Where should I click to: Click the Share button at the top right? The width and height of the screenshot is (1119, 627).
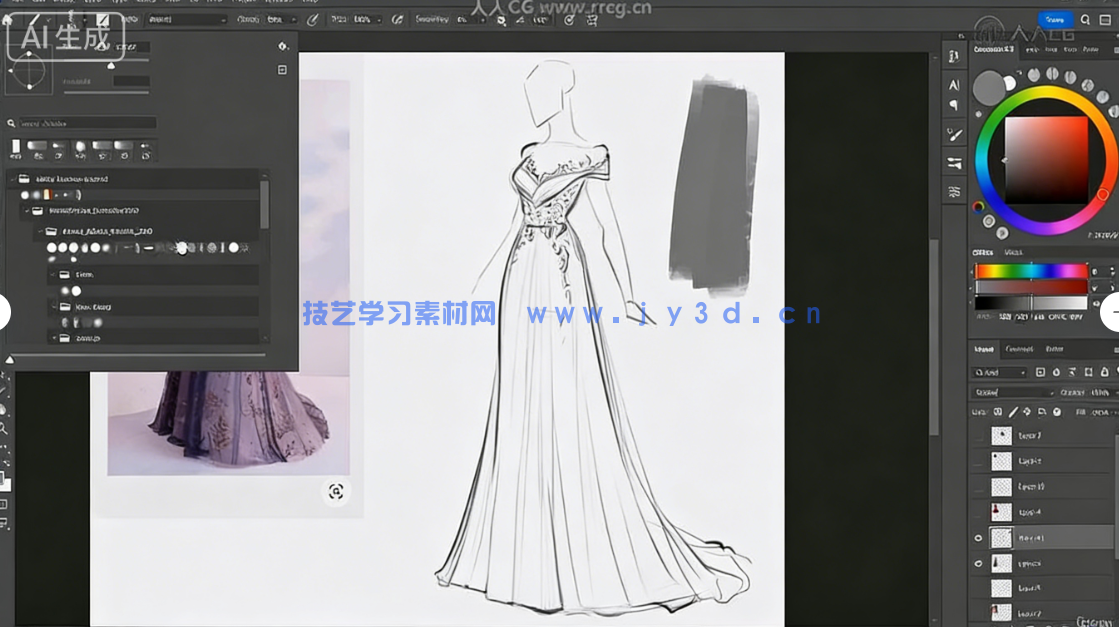pyautogui.click(x=1057, y=19)
